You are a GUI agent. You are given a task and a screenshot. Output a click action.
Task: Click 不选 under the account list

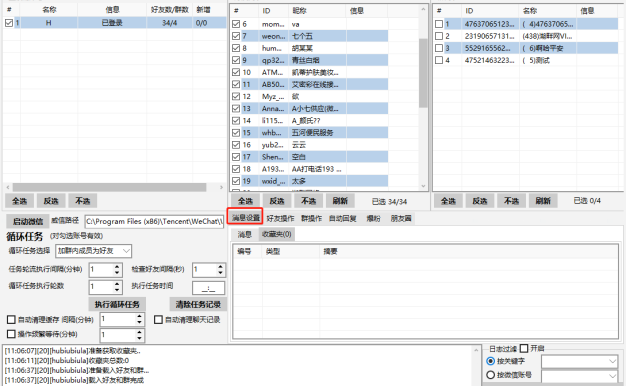click(x=82, y=201)
